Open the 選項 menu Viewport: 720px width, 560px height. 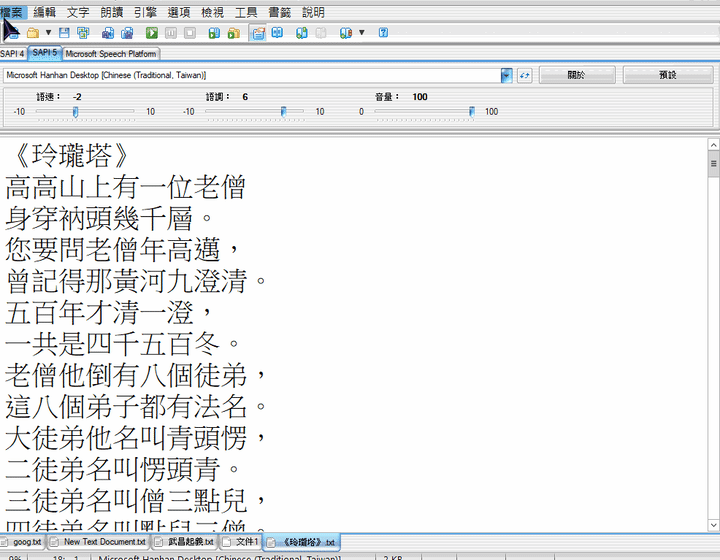(179, 12)
